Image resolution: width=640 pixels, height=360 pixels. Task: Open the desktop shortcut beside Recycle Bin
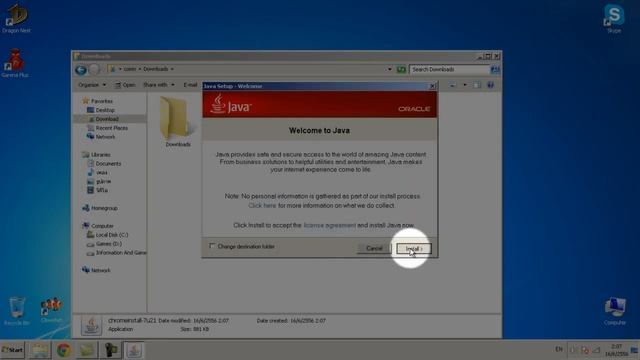(x=51, y=310)
